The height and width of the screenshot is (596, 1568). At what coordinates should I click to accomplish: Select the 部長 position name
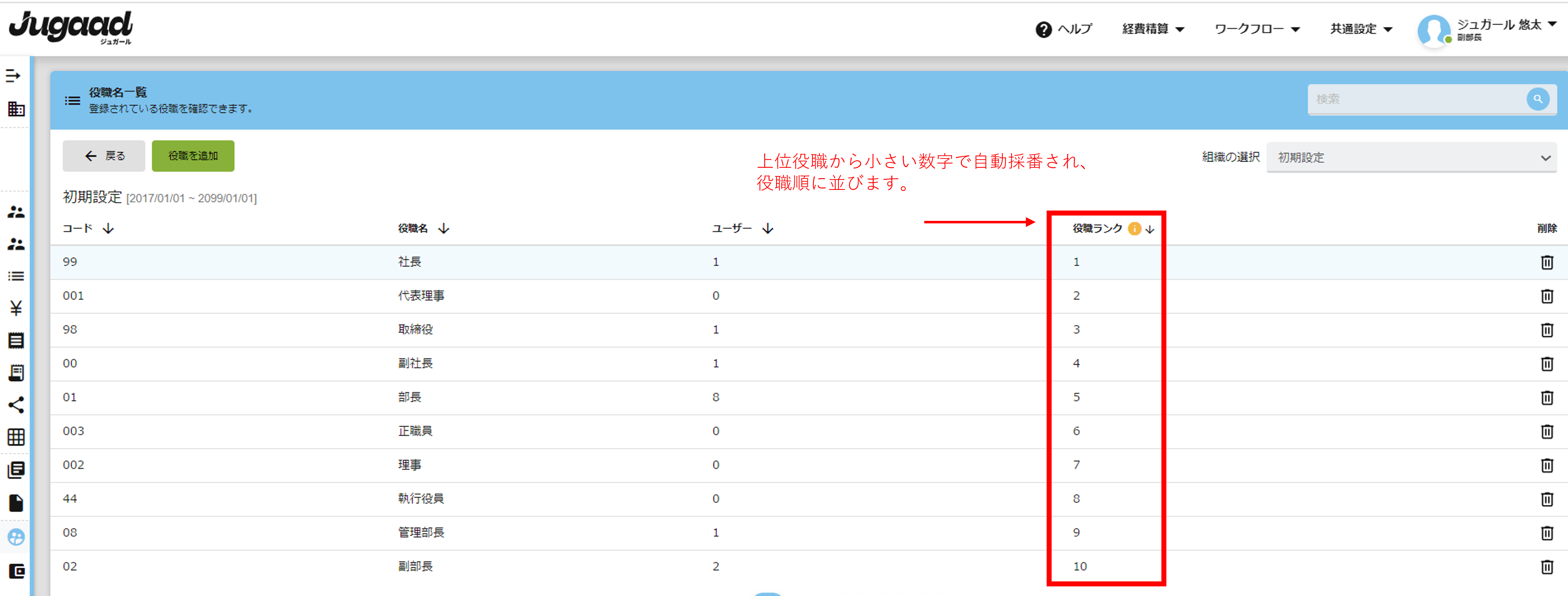pyautogui.click(x=410, y=397)
